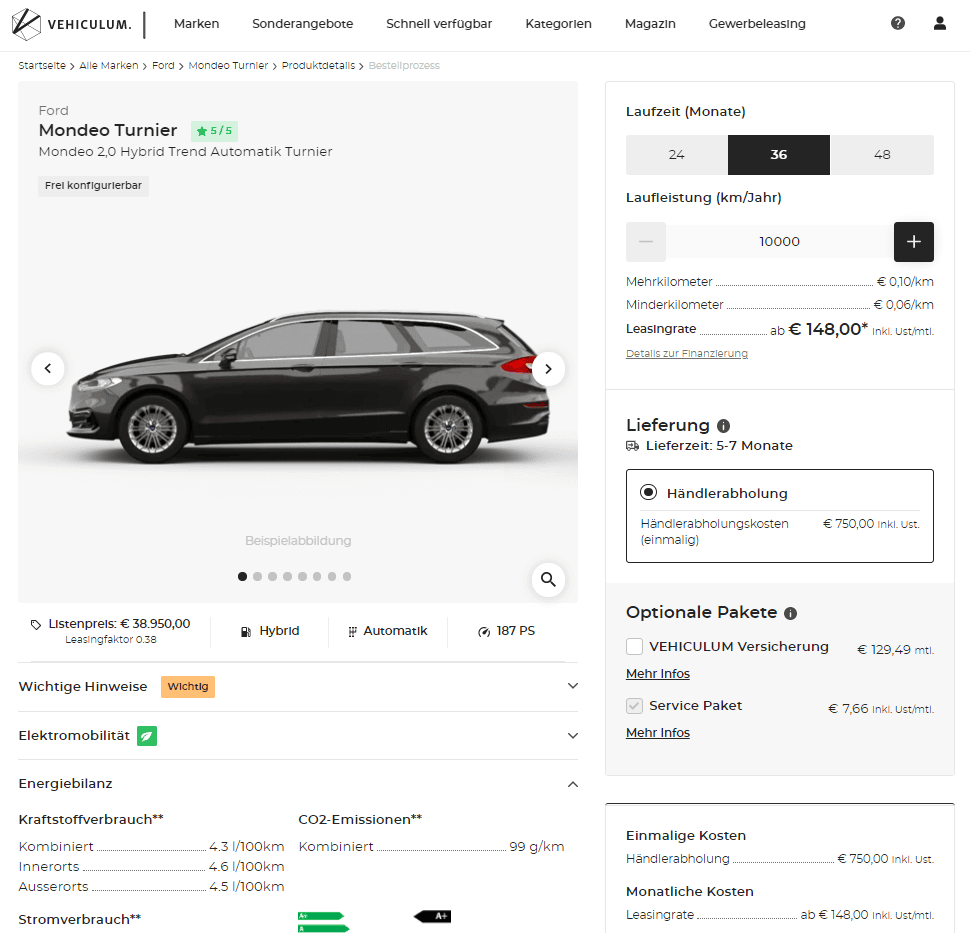Click the Automatik gearshift icon
This screenshot has height=933, width=970.
point(352,632)
